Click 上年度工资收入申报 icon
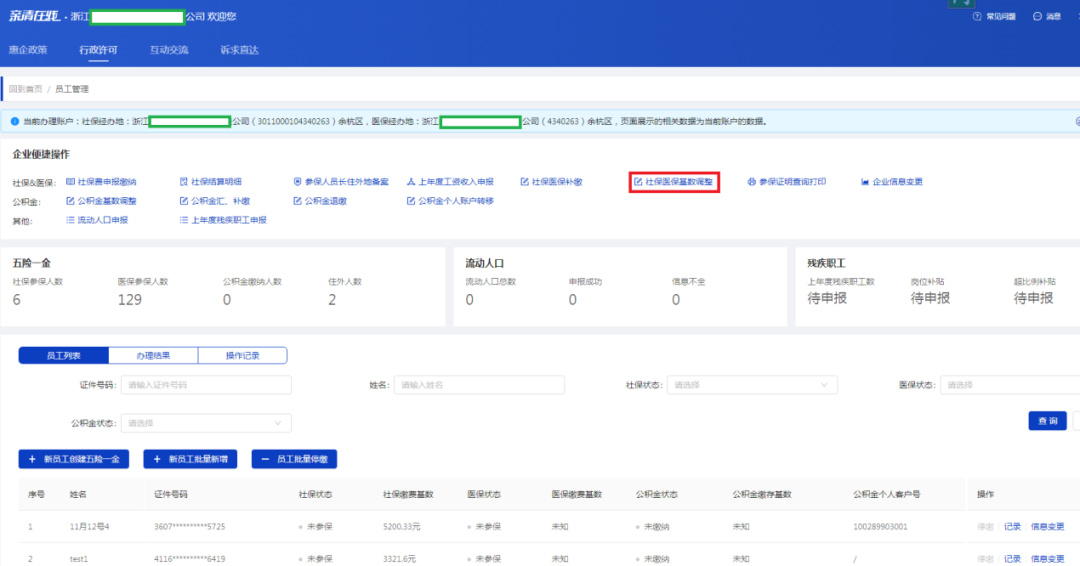 [410, 182]
